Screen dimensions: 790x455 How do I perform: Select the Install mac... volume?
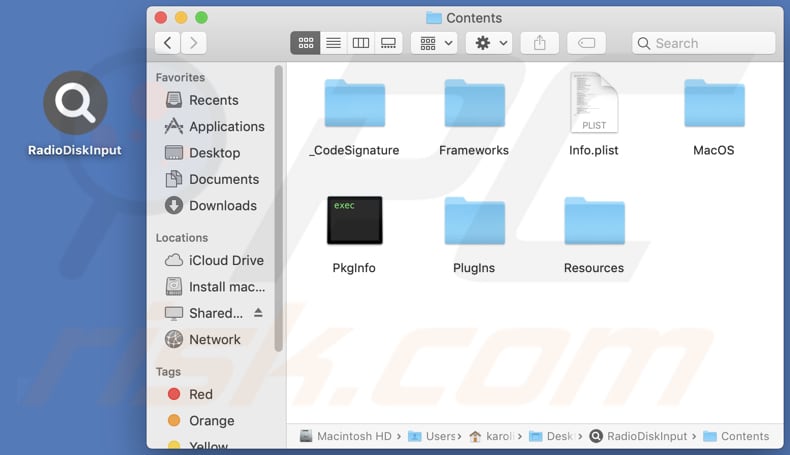click(x=215, y=287)
